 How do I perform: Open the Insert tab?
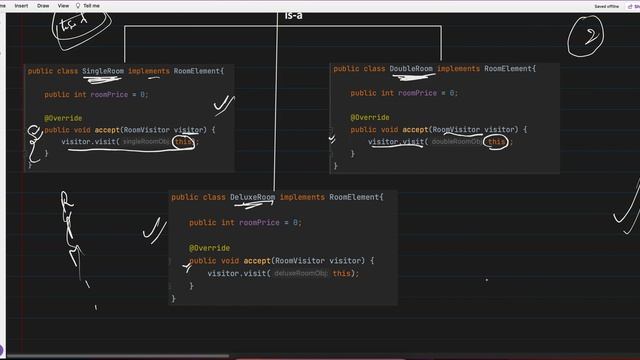pos(21,6)
